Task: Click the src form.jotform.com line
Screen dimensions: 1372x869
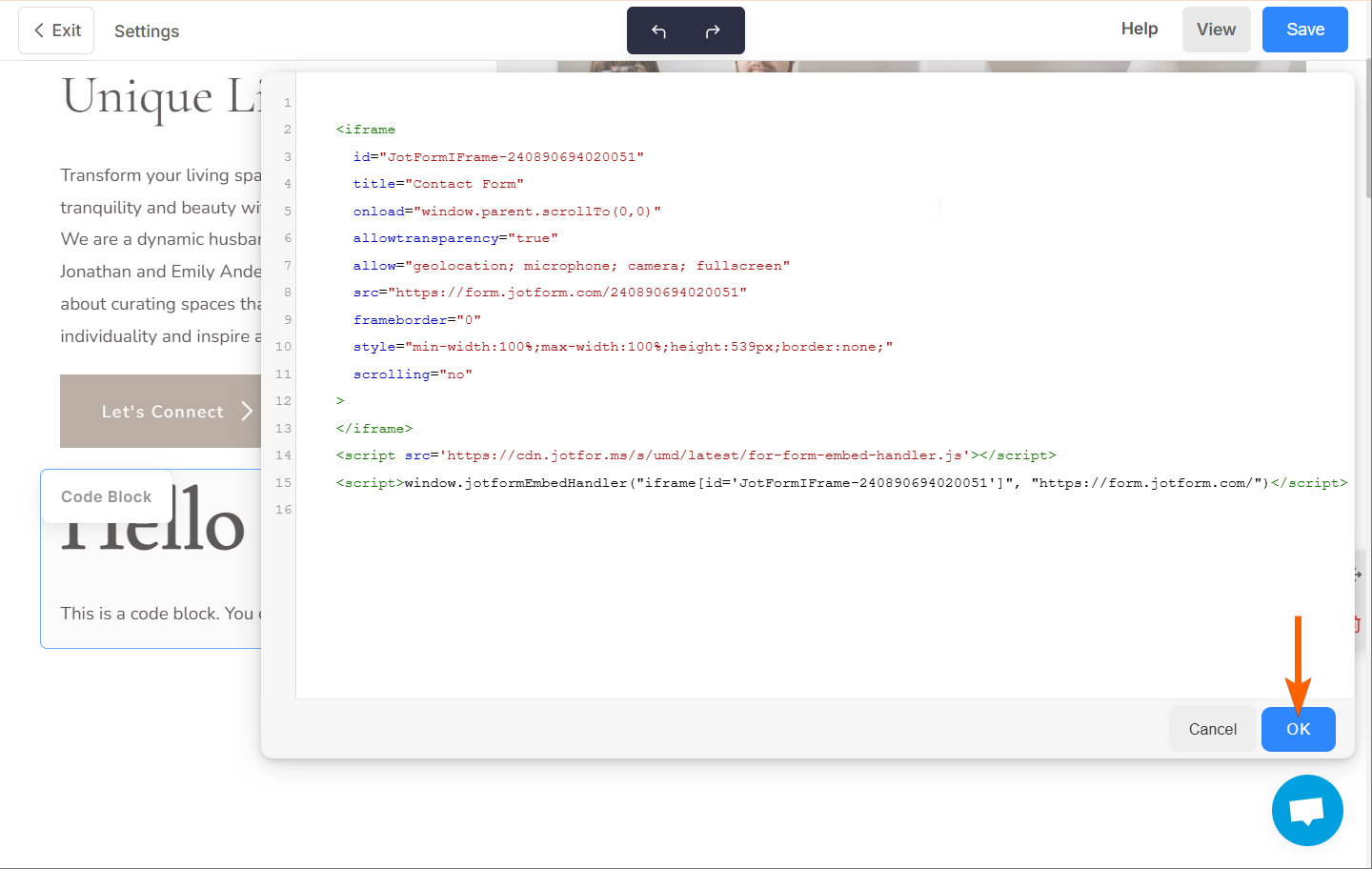Action: (x=550, y=293)
